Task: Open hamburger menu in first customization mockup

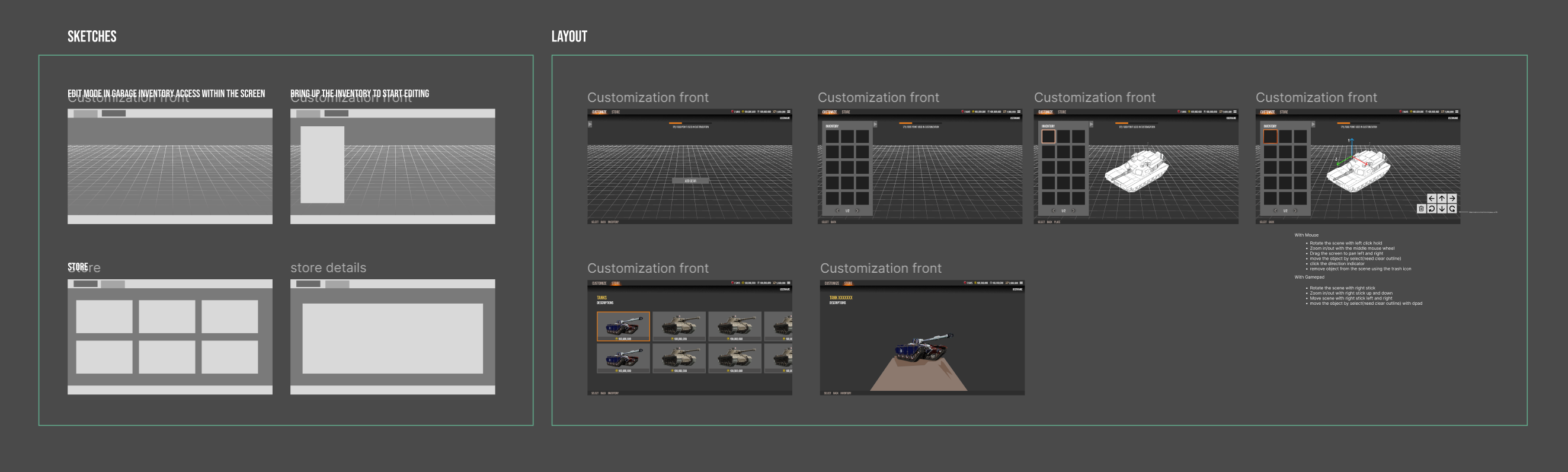Action: point(789,112)
